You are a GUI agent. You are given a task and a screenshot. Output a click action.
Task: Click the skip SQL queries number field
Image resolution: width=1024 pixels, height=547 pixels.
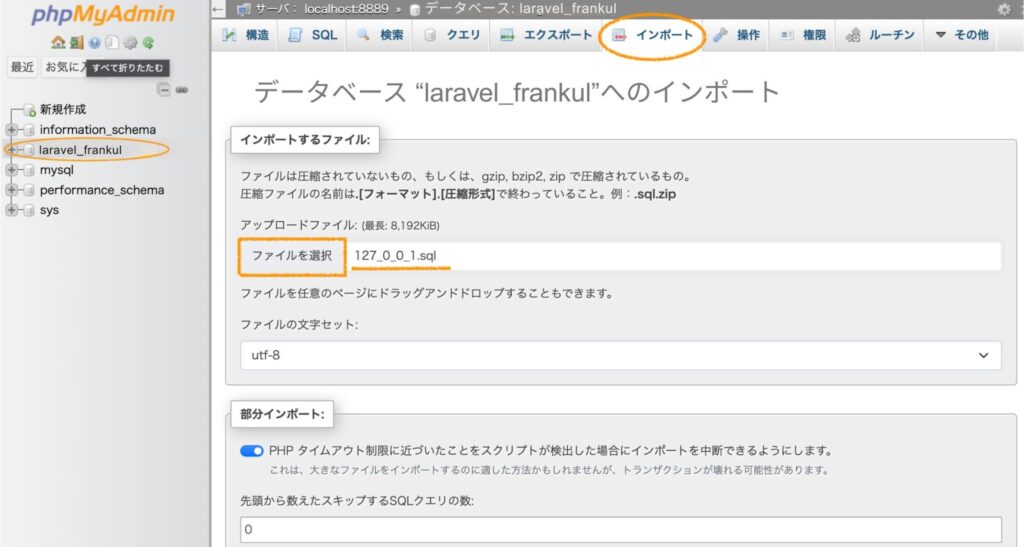[620, 529]
